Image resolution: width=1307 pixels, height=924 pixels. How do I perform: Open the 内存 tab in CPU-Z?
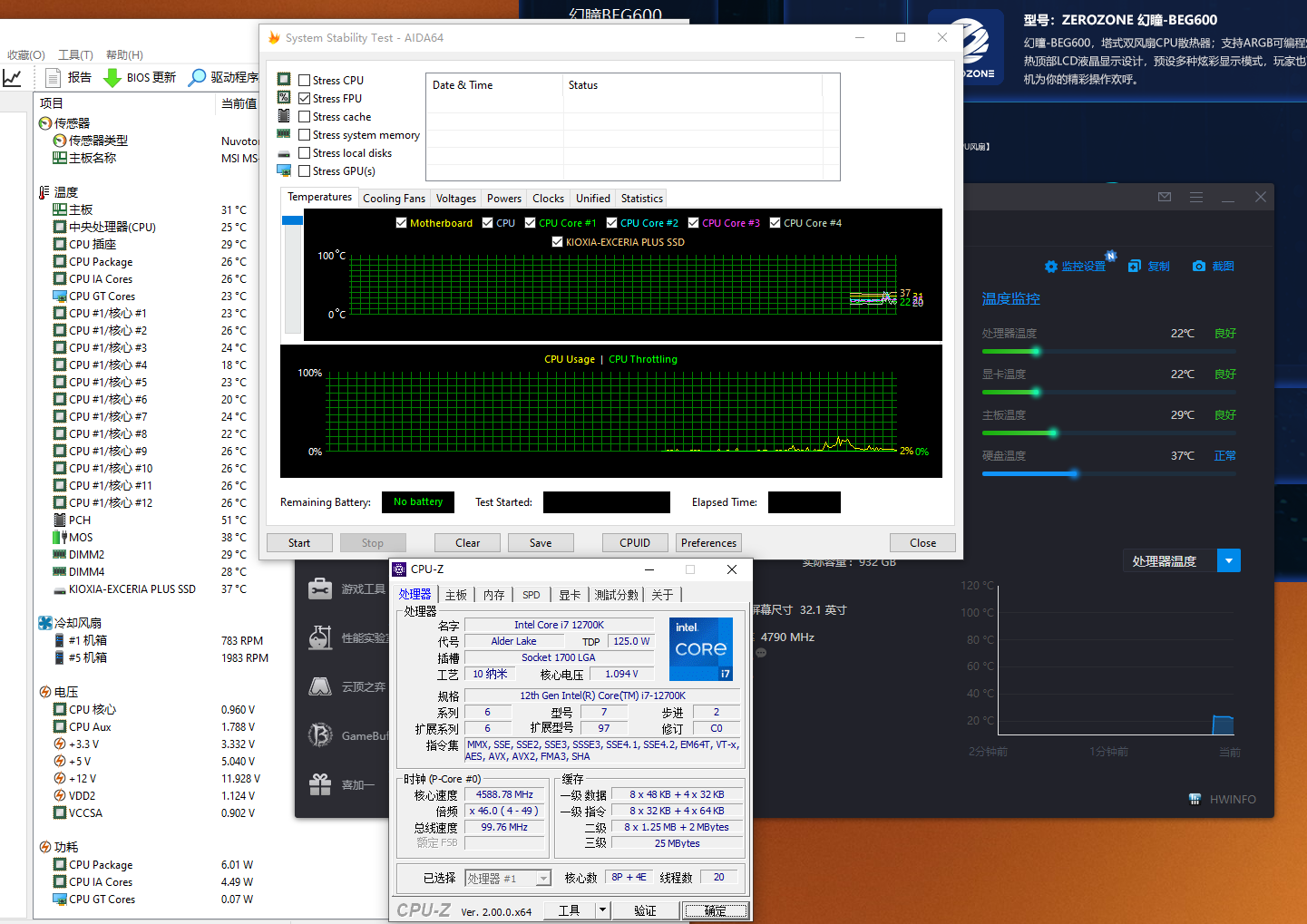tap(493, 595)
